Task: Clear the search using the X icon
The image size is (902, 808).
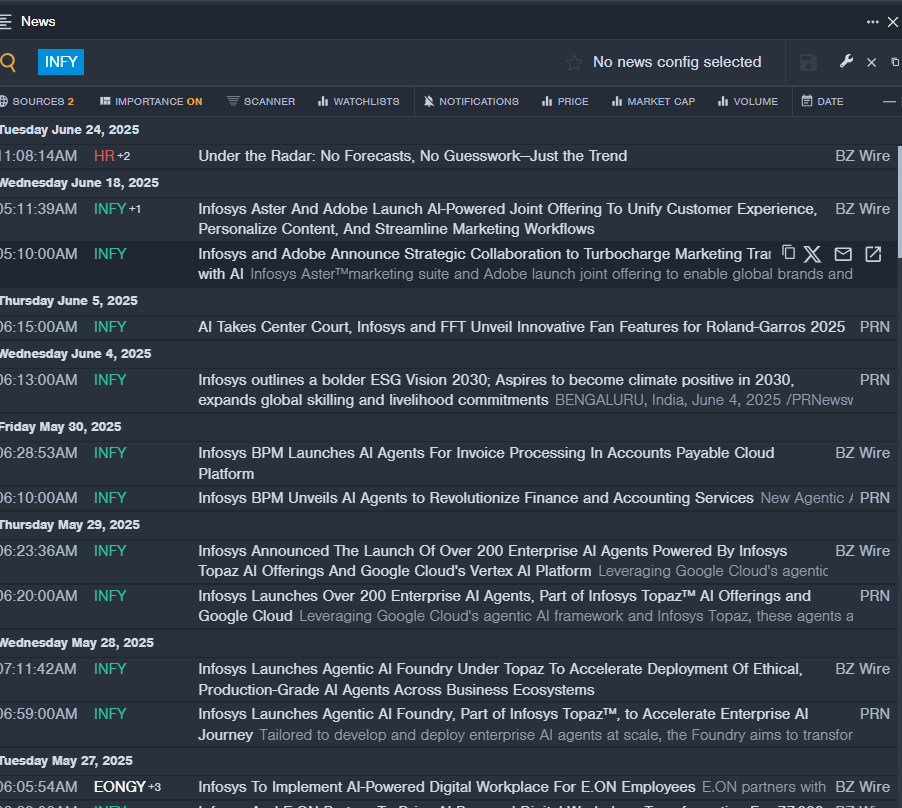Action: (x=872, y=62)
